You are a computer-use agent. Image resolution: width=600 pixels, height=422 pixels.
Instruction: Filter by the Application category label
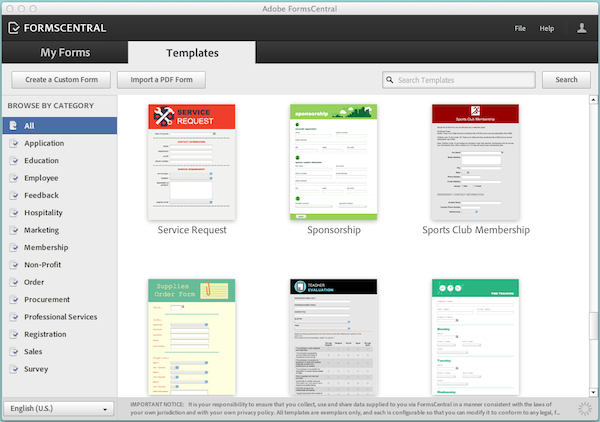44,143
